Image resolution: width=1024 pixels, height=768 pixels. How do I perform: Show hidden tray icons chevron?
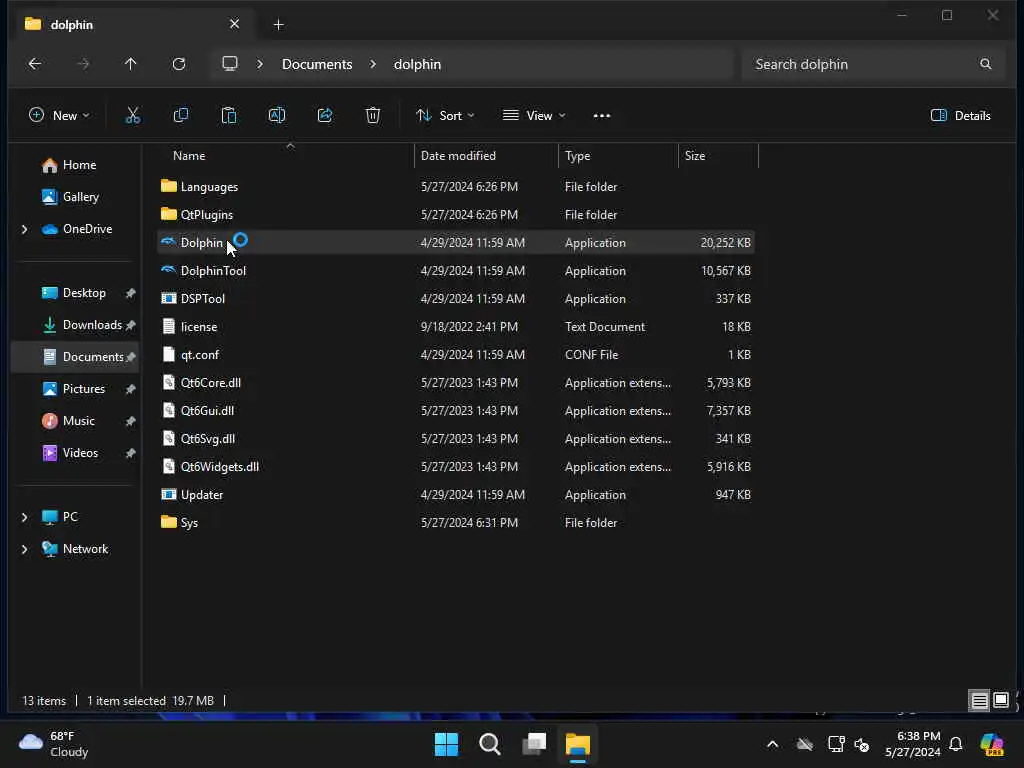773,744
